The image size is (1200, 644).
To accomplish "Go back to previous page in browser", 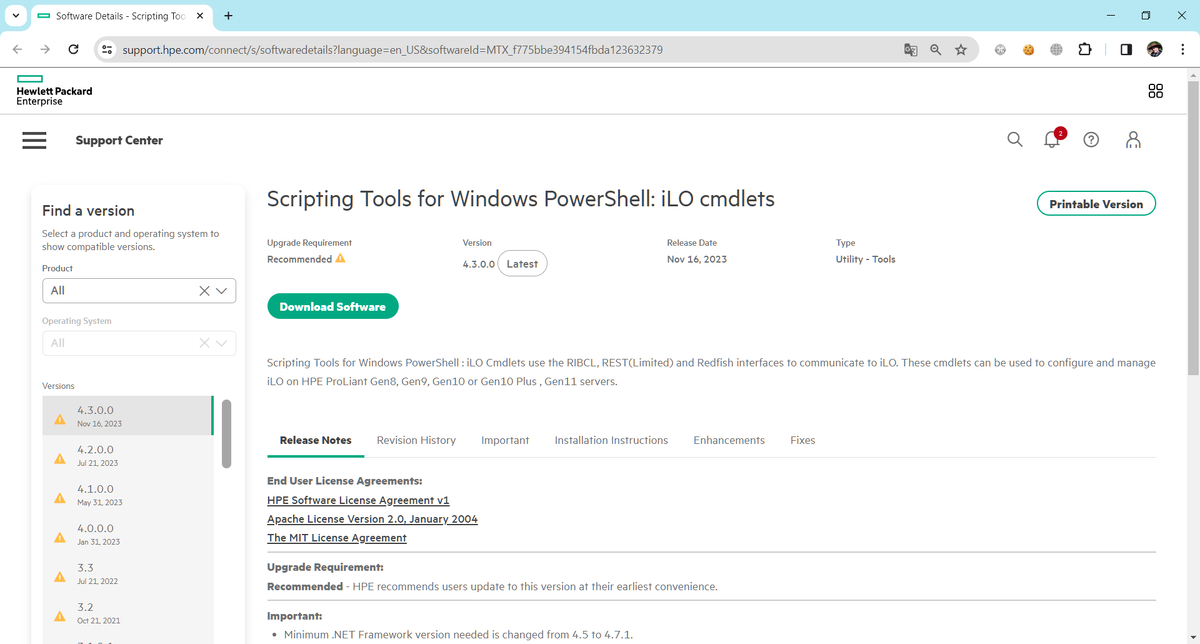I will click(18, 49).
